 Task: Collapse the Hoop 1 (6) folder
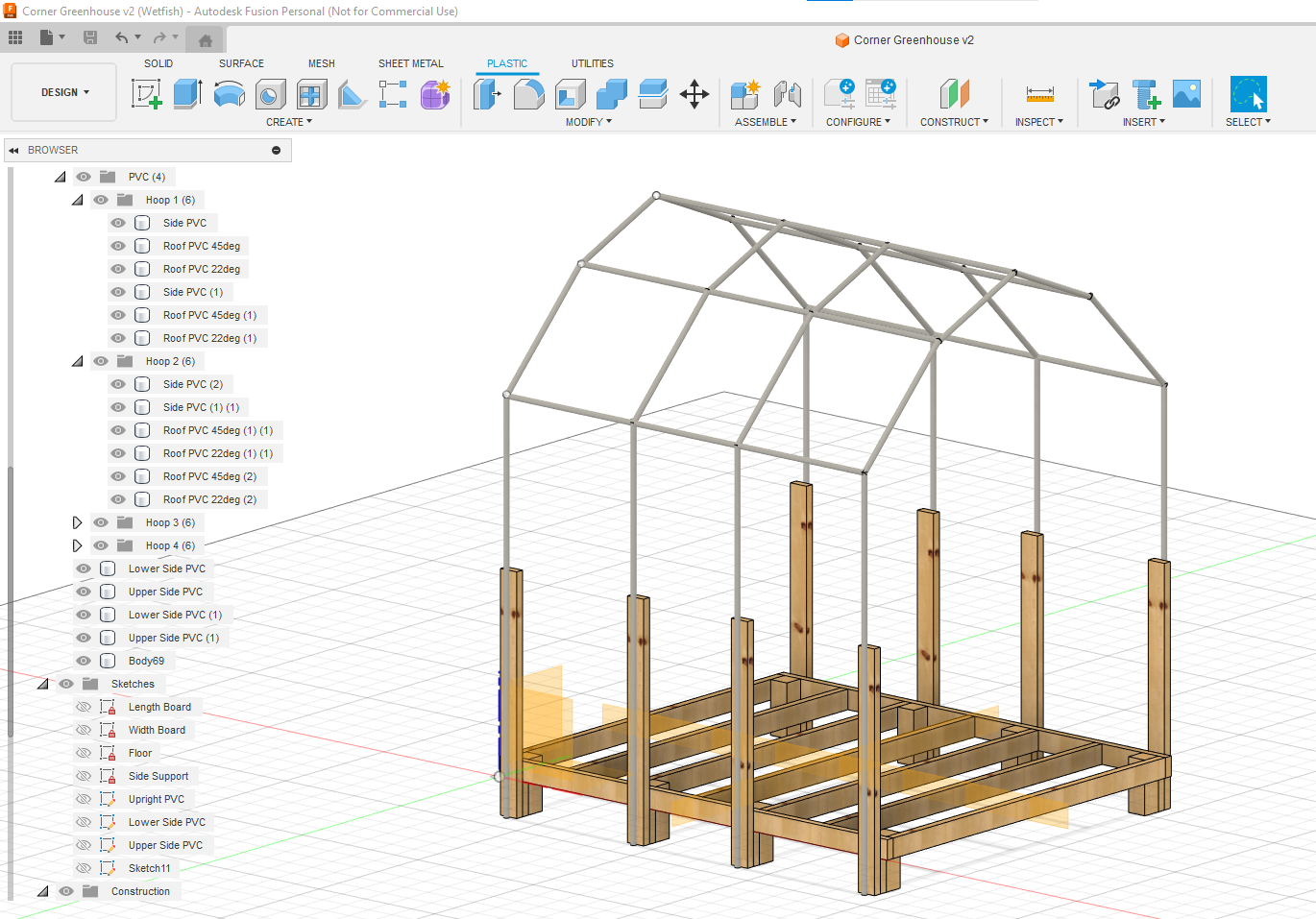click(78, 200)
